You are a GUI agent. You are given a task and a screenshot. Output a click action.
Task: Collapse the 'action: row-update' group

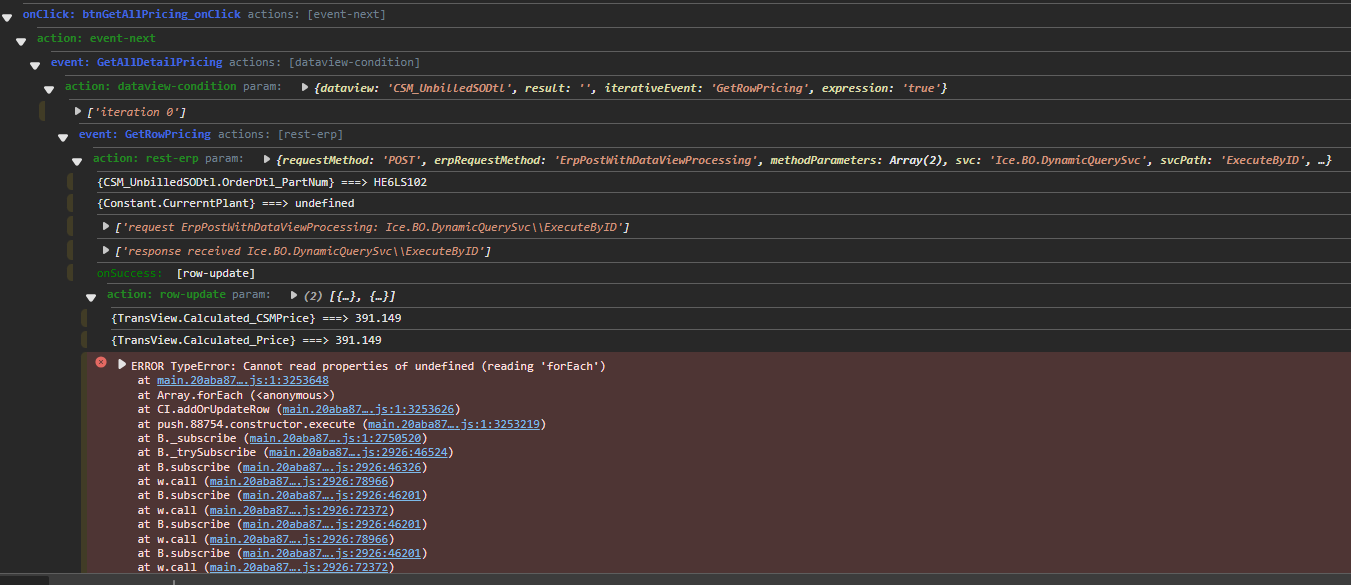pos(91,297)
